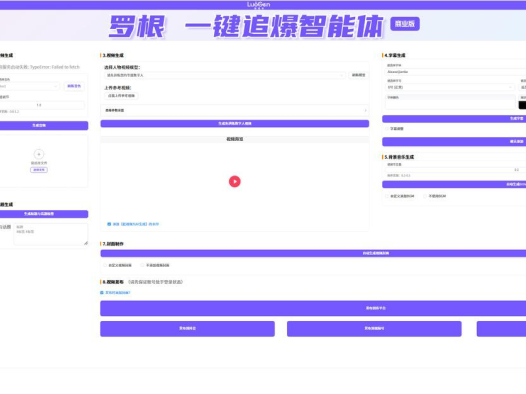The height and width of the screenshot is (394, 526).
Task: Toggle the blue checkbox below the video preview
Action: point(109,224)
